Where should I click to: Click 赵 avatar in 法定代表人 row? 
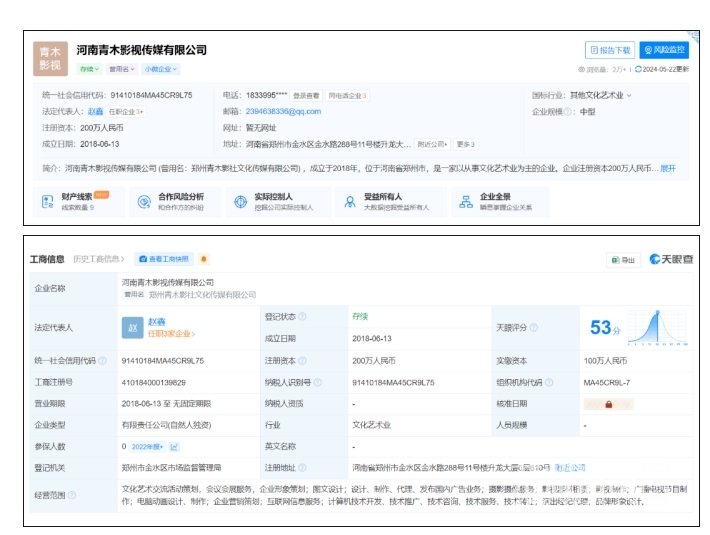[x=132, y=328]
